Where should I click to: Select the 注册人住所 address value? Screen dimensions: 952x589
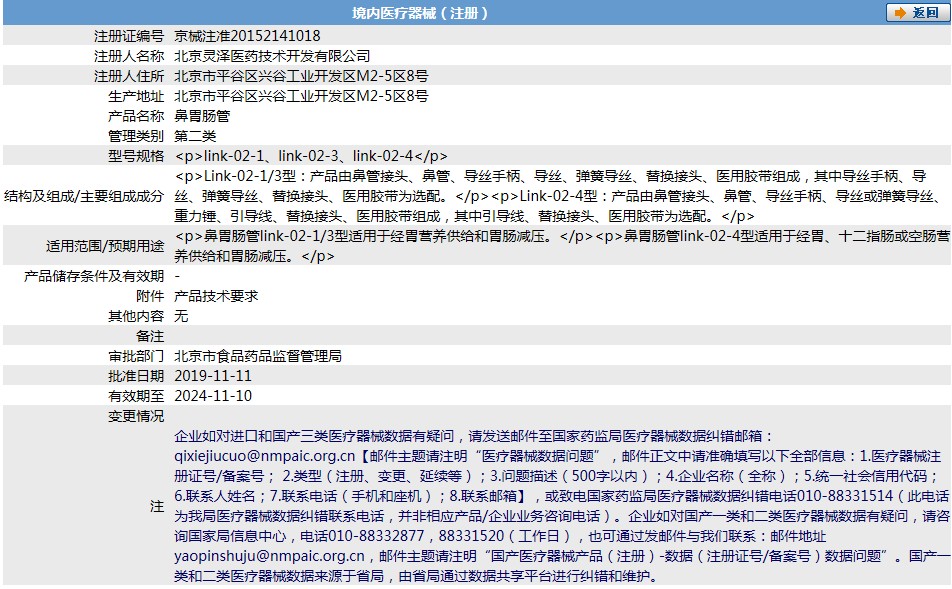tap(301, 76)
